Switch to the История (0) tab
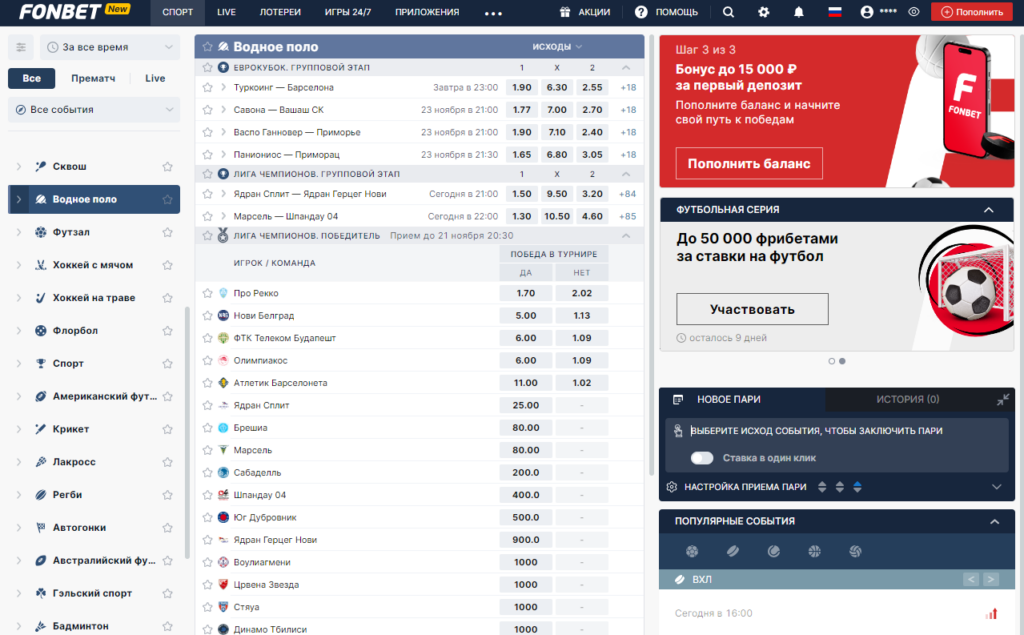The width and height of the screenshot is (1024, 635). click(908, 399)
